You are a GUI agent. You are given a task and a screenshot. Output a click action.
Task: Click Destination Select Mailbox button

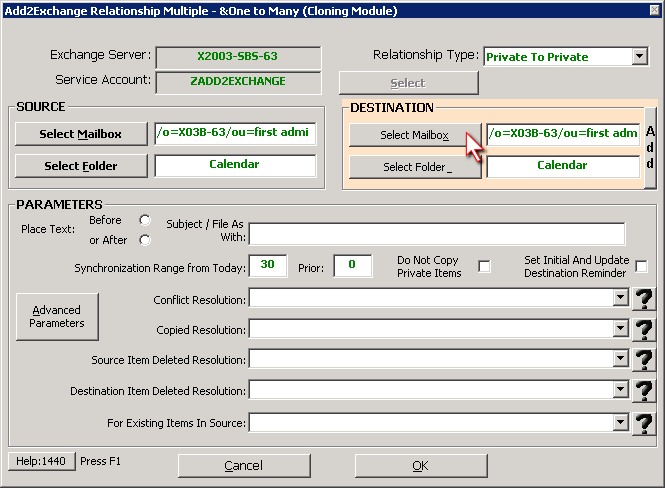click(x=415, y=135)
